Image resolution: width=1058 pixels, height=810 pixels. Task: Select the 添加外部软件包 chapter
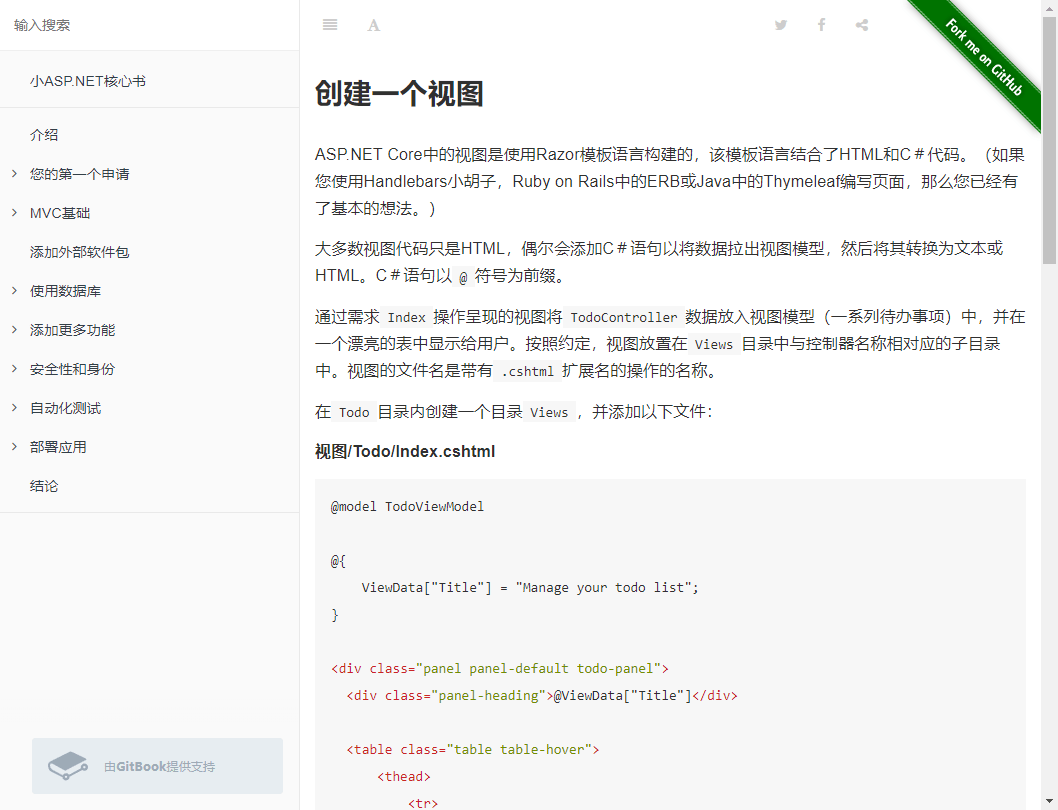(x=86, y=251)
